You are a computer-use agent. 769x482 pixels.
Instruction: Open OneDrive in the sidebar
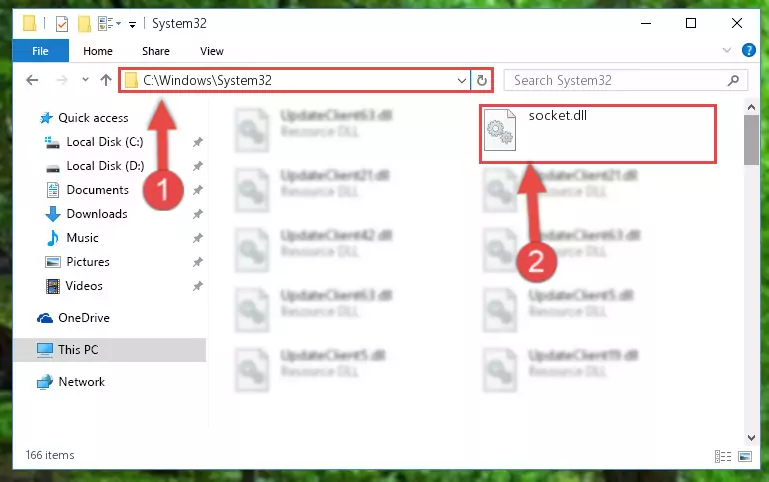pyautogui.click(x=83, y=318)
